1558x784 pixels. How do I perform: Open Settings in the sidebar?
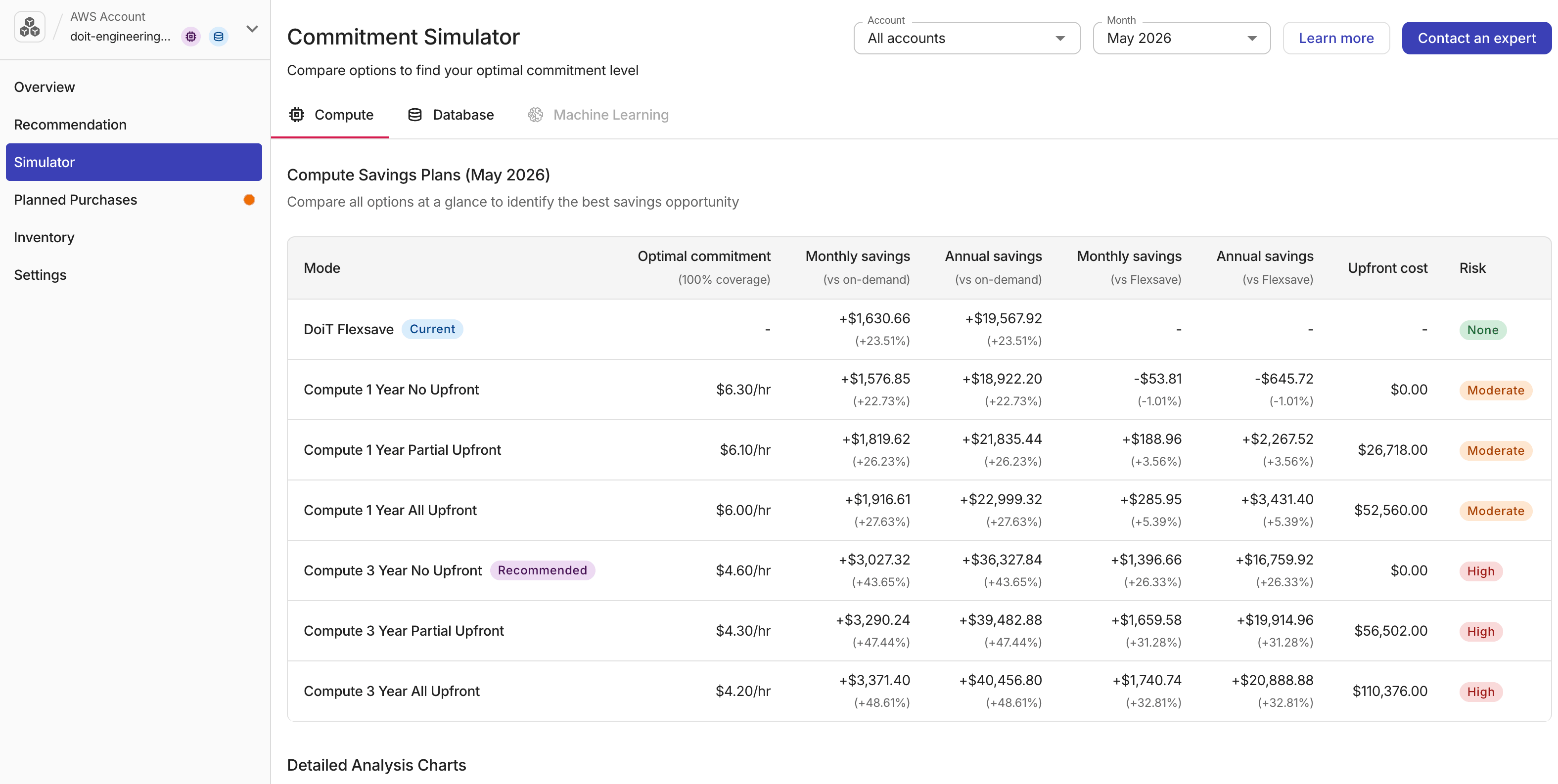(134, 275)
